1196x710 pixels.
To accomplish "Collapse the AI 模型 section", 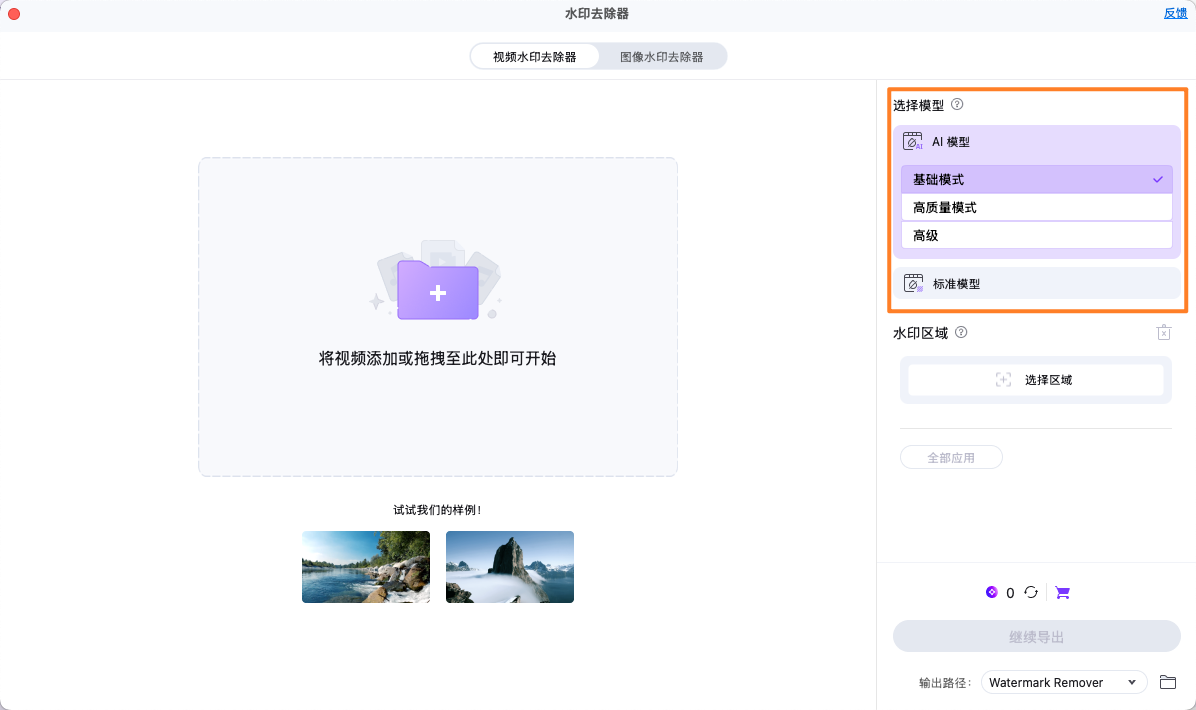I will (1037, 141).
